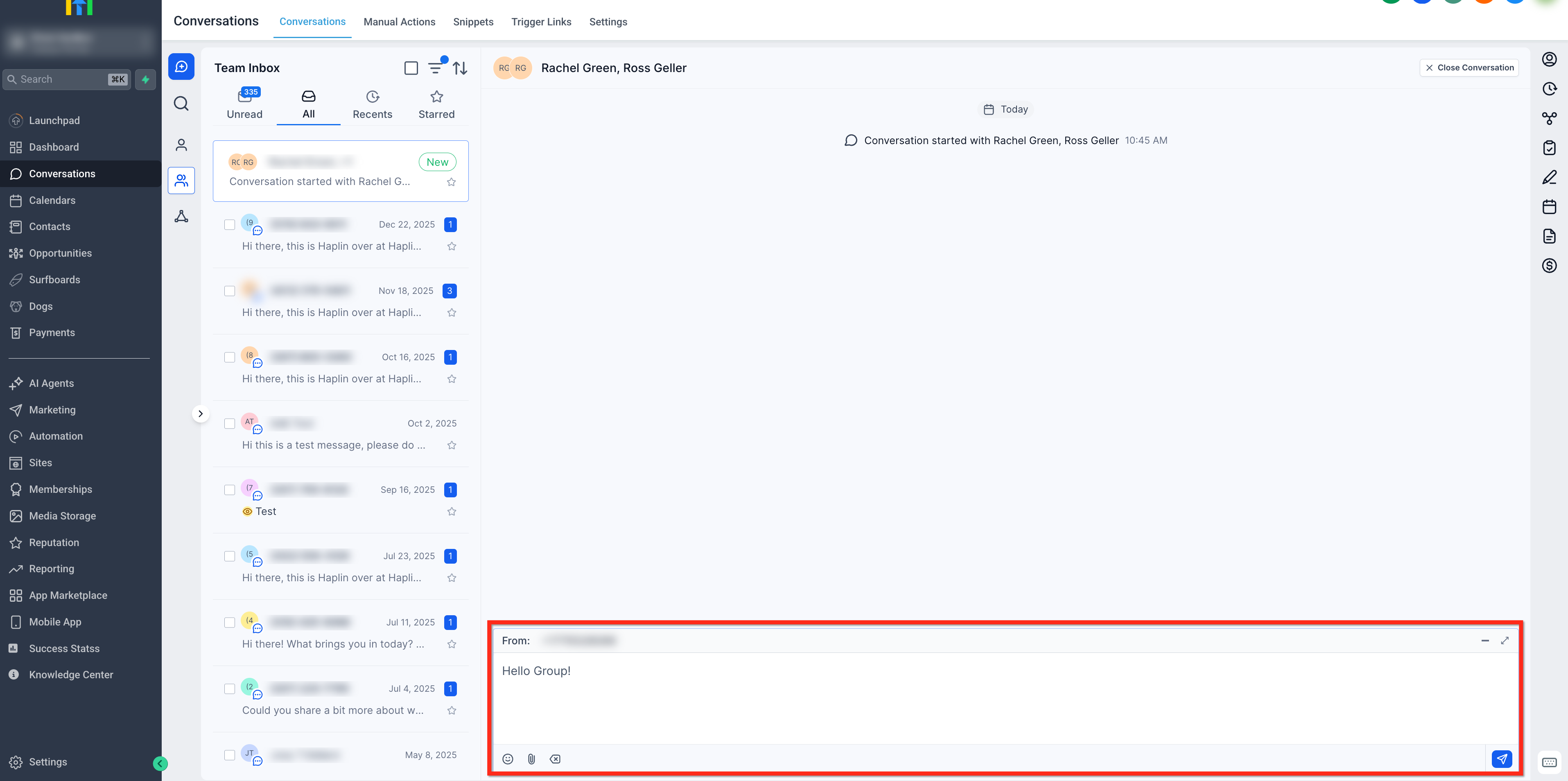Click the sort arrows icon in Team Inbox

[x=460, y=68]
